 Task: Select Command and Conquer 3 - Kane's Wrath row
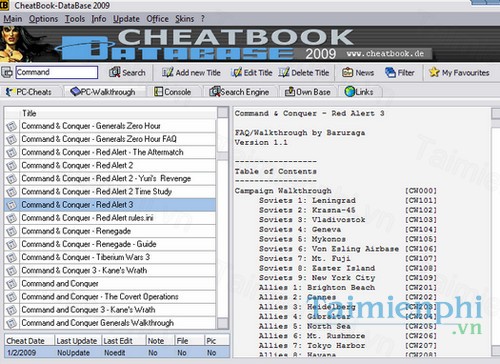[110, 310]
